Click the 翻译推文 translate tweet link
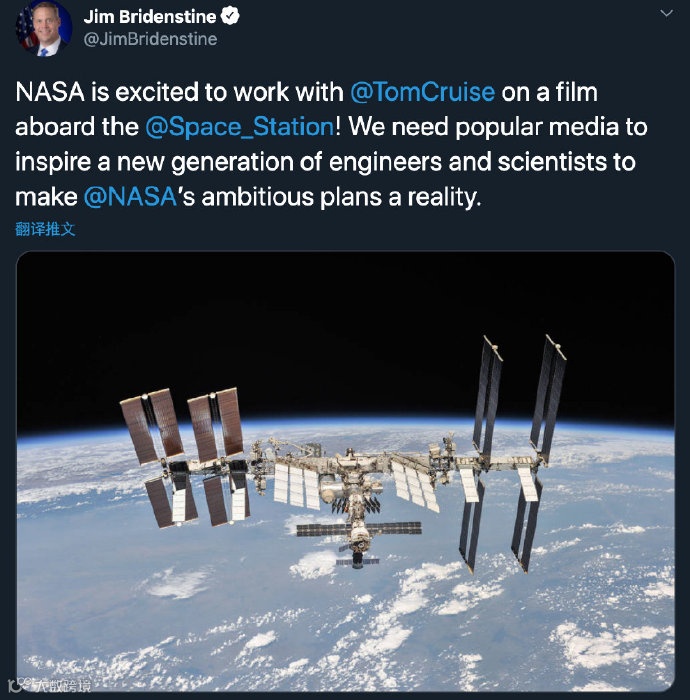Viewport: 690px width, 700px height. pos(45,229)
